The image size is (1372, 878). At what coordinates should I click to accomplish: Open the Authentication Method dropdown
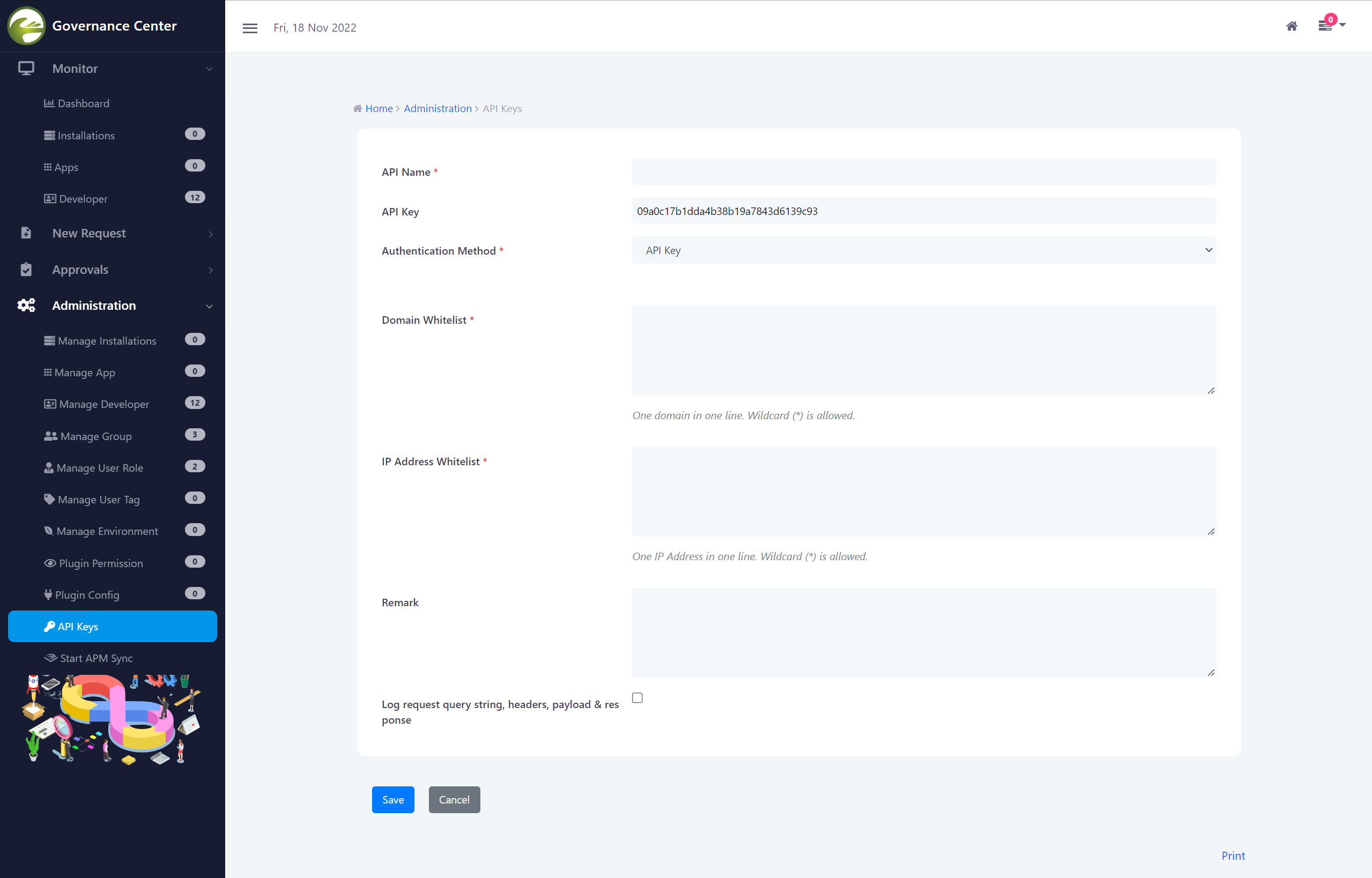pyautogui.click(x=923, y=250)
